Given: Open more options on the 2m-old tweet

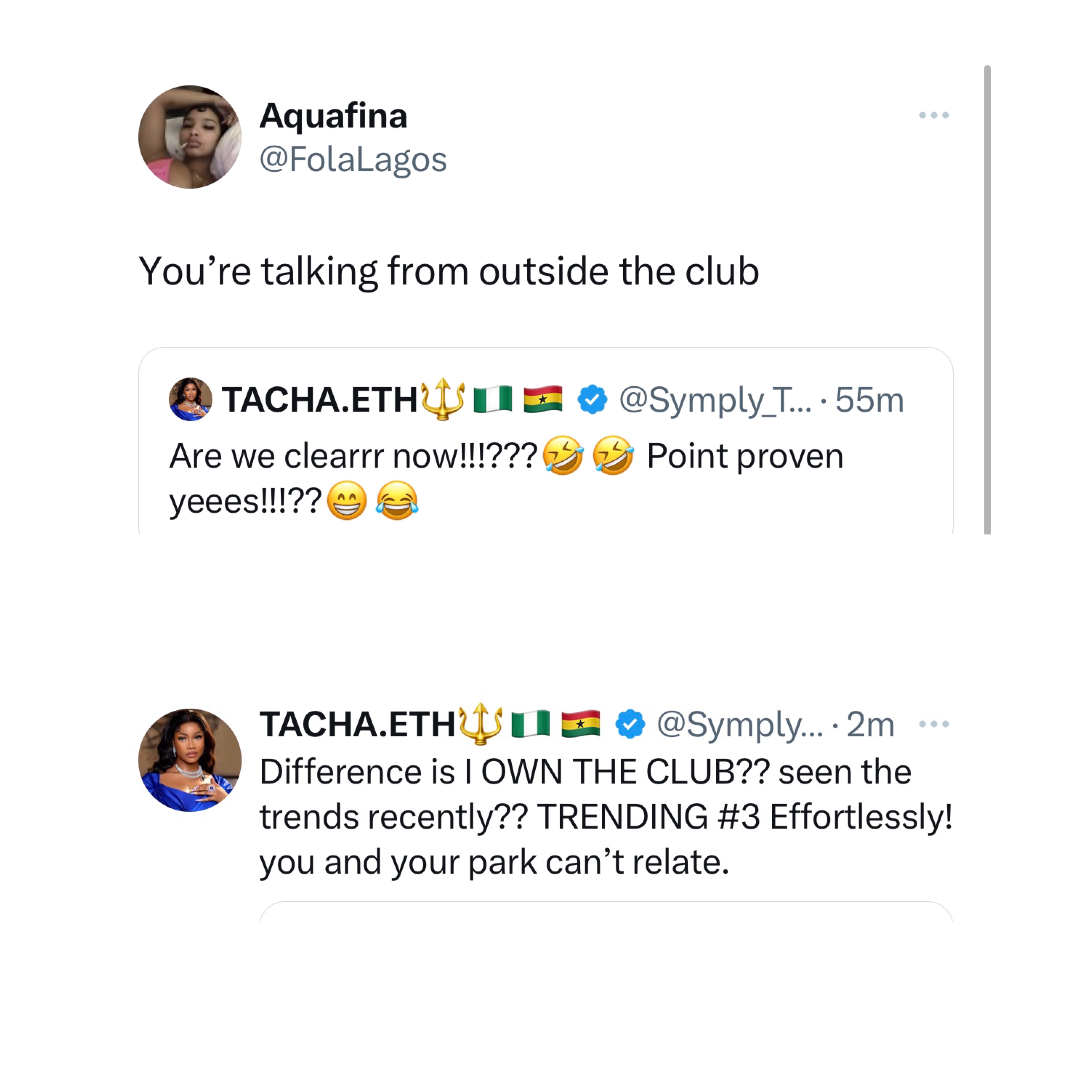Looking at the screenshot, I should click(933, 724).
